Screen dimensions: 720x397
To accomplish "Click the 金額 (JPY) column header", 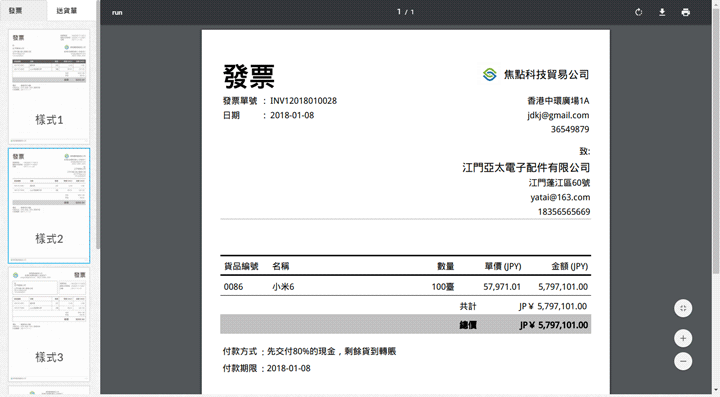I will pyautogui.click(x=569, y=266).
